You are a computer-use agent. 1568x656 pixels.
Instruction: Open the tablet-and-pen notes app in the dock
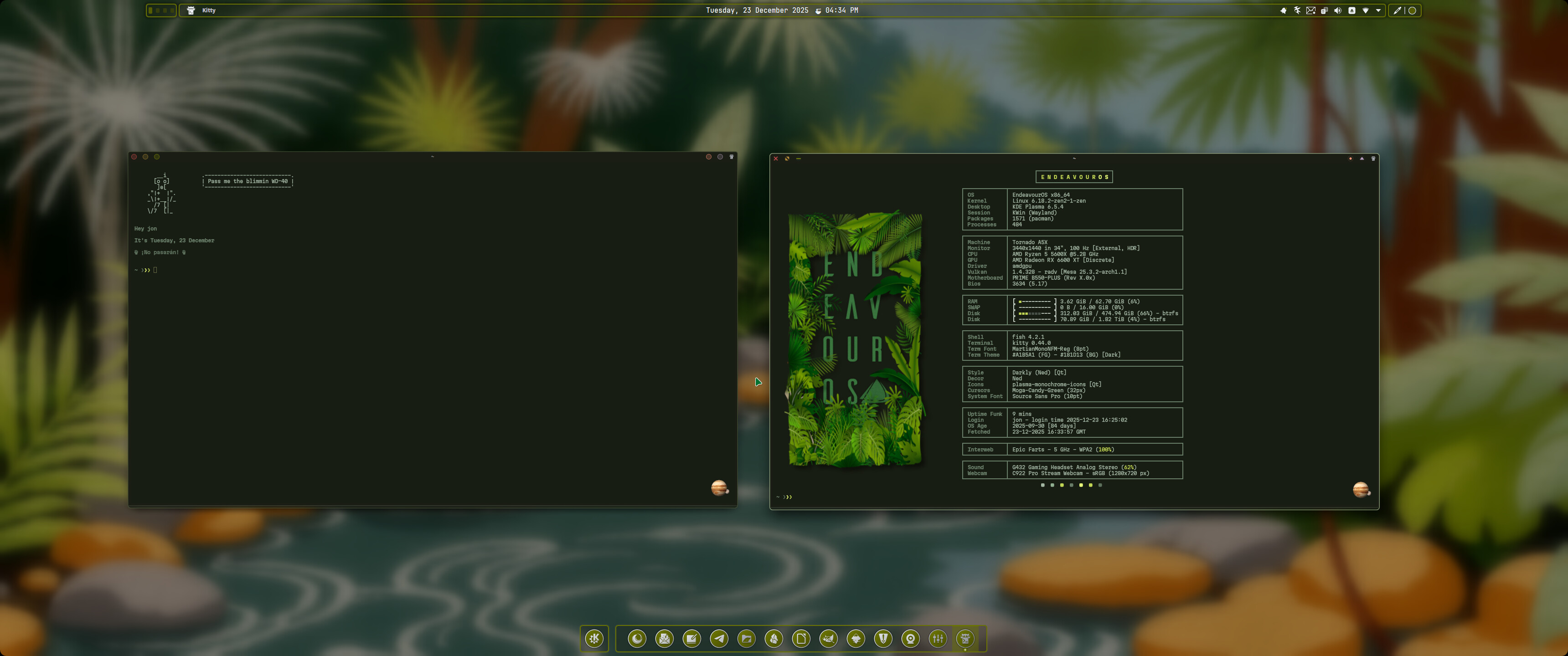[x=691, y=638]
